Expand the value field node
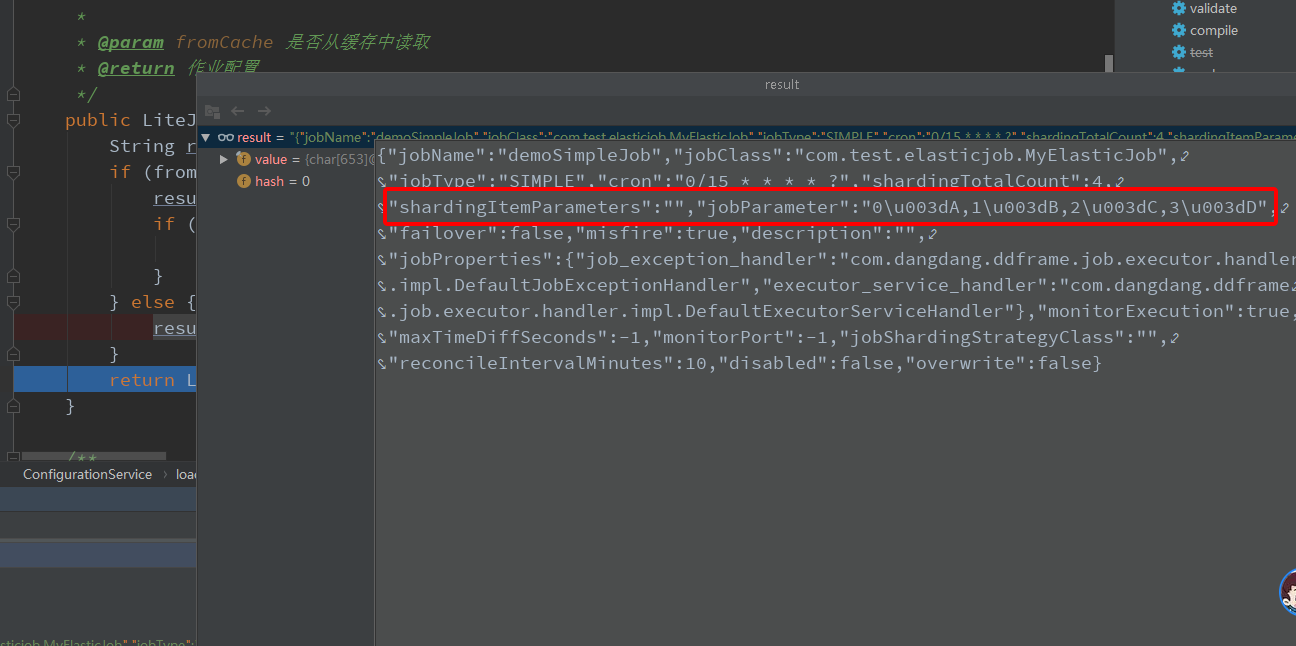 coord(225,159)
